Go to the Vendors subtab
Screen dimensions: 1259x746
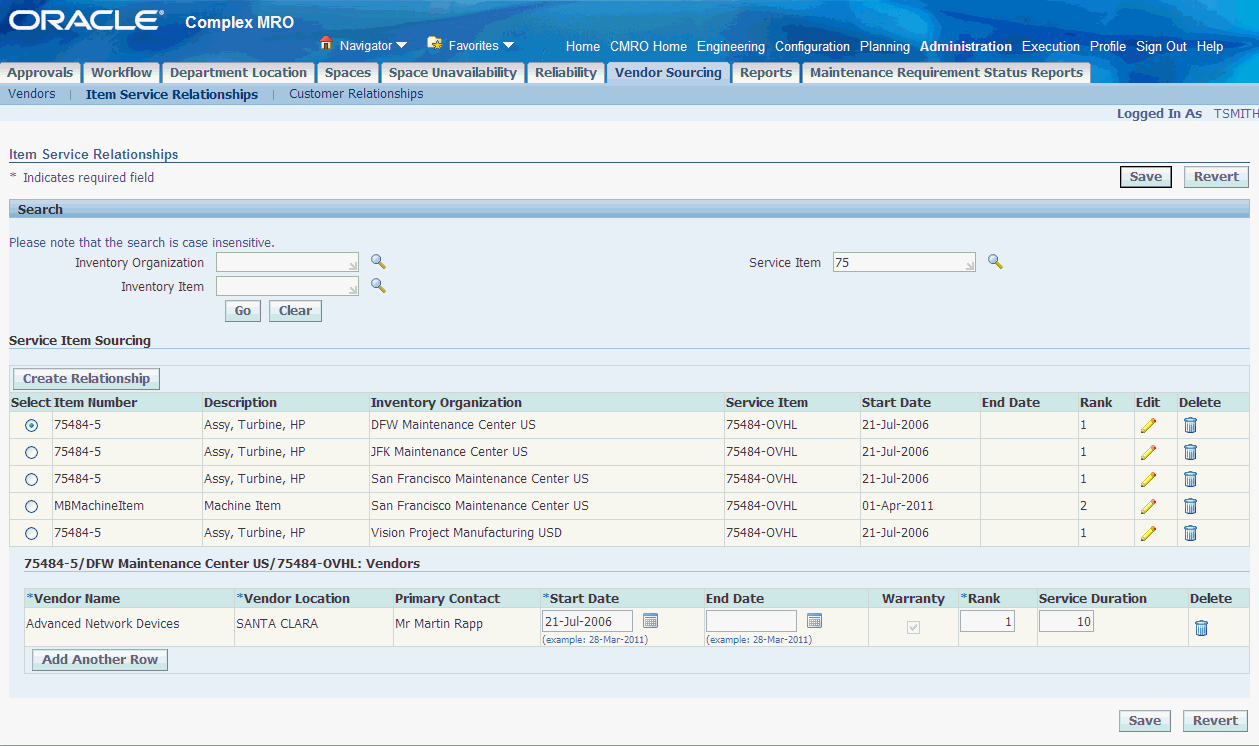tap(32, 94)
